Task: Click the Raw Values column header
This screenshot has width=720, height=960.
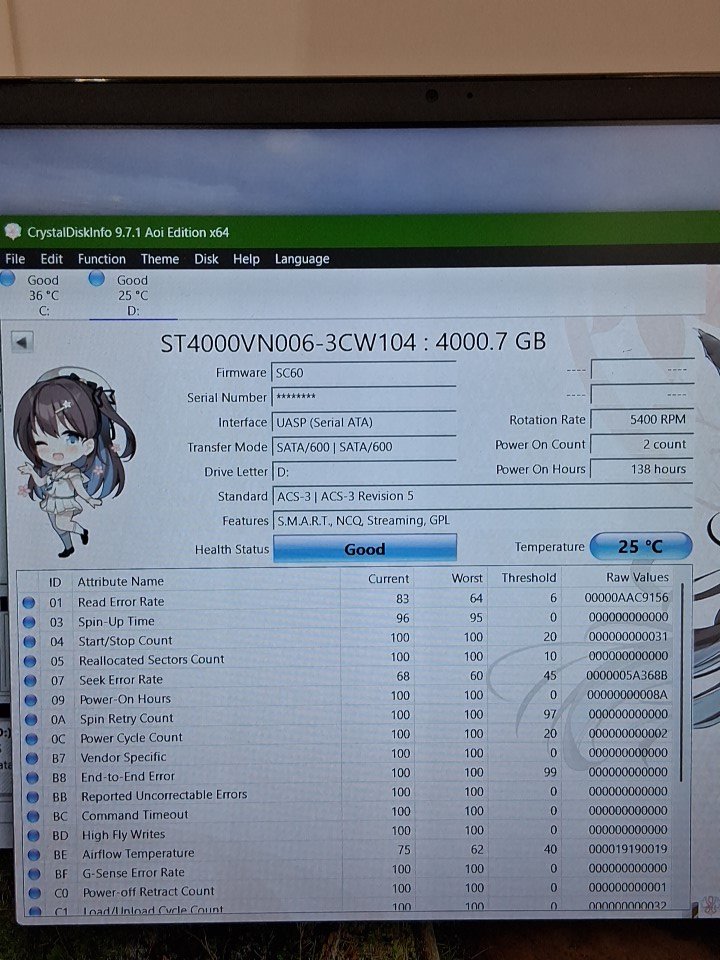Action: pyautogui.click(x=636, y=578)
